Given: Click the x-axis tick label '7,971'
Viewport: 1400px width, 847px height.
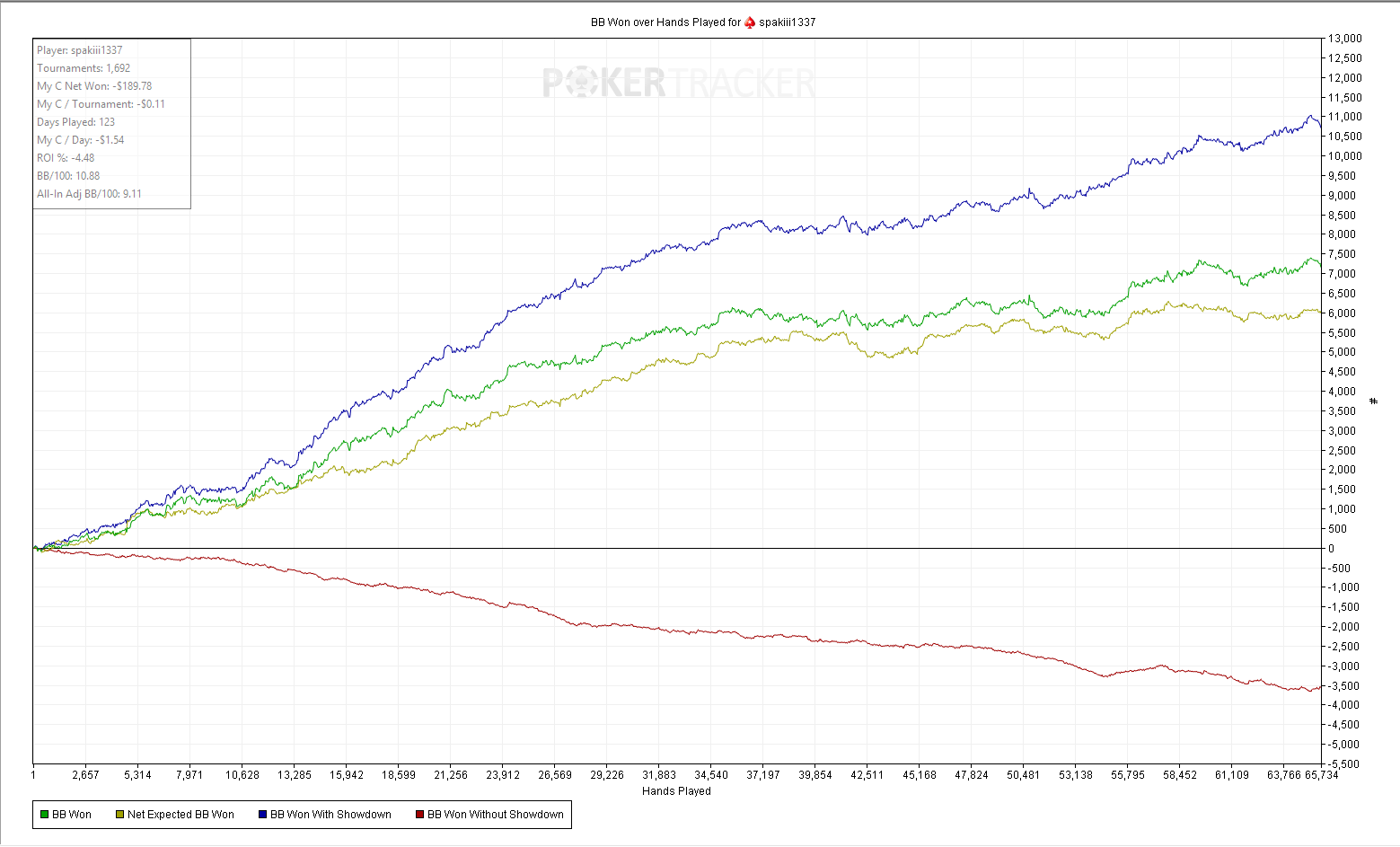Looking at the screenshot, I should tap(189, 775).
